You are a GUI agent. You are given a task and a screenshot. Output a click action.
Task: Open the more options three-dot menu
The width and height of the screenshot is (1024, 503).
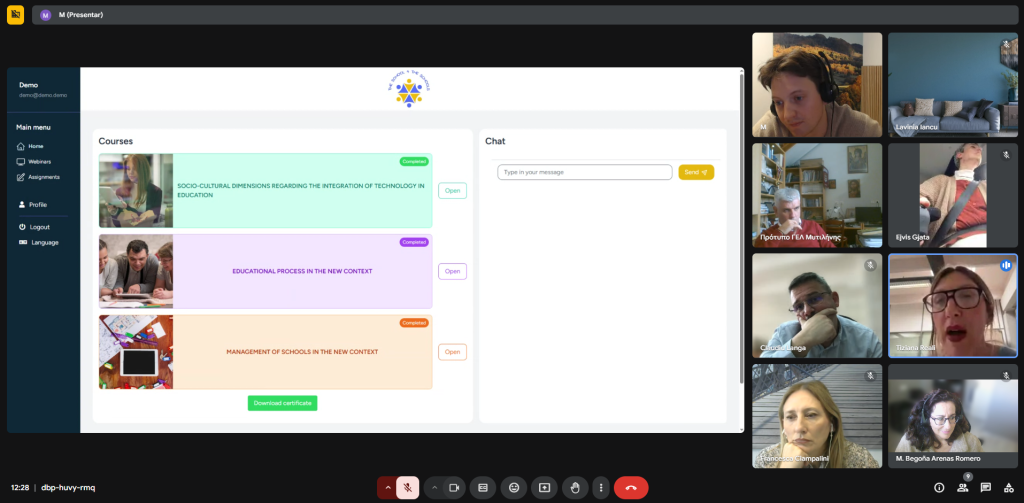click(x=600, y=488)
